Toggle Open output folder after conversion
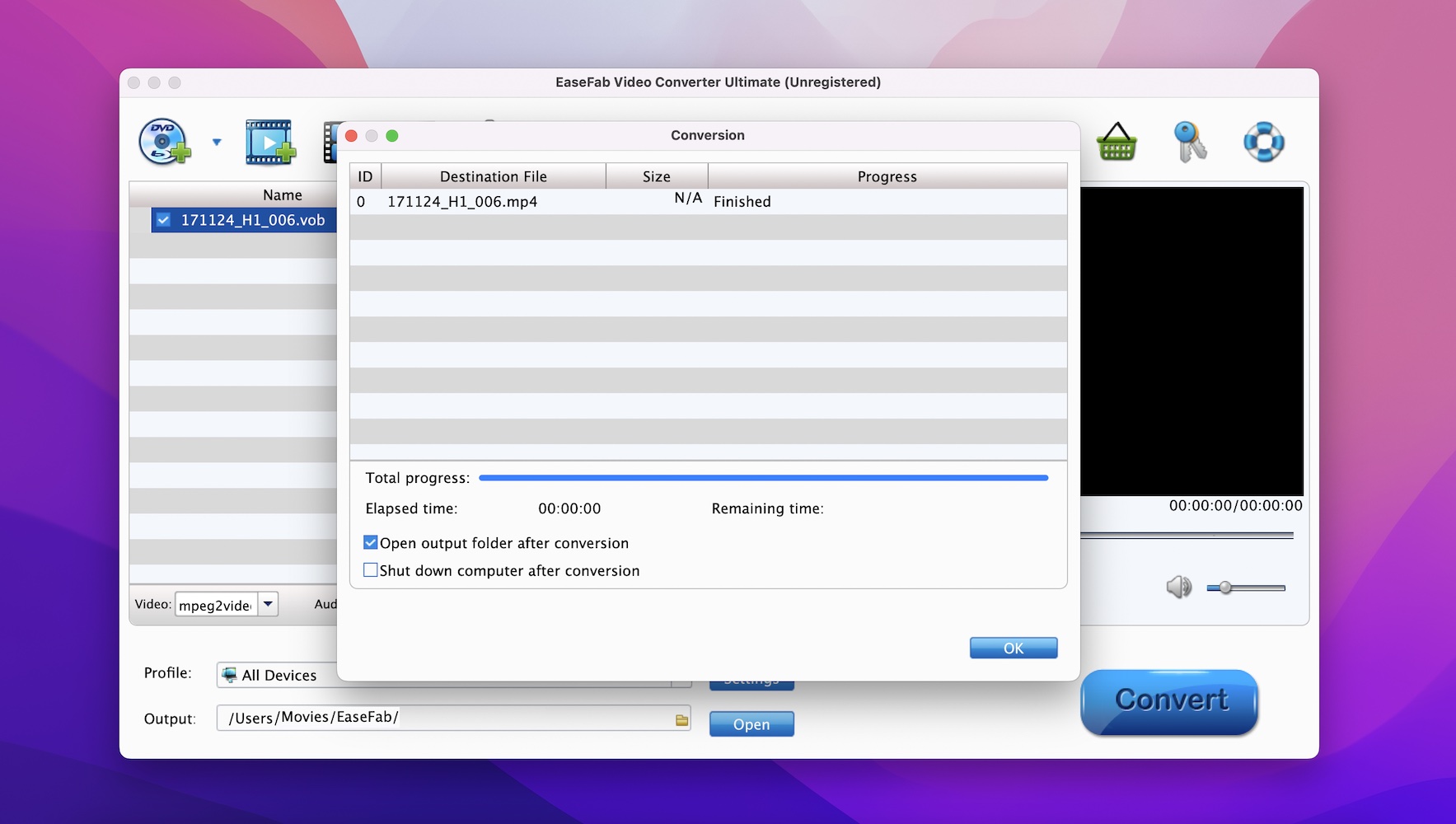Viewport: 1456px width, 824px height. tap(371, 543)
